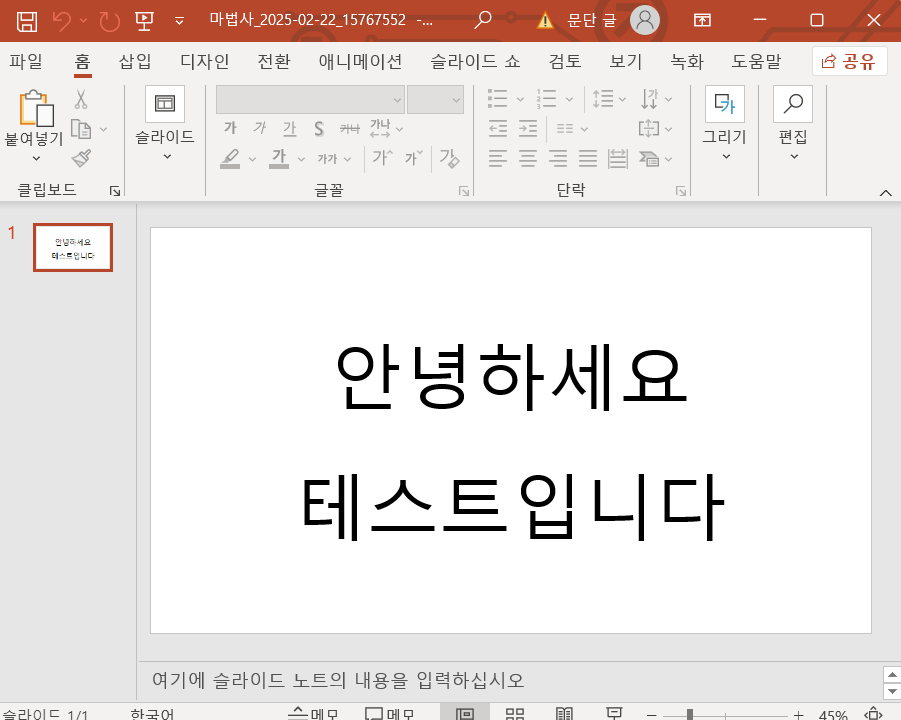Viewport: 901px width, 720px height.
Task: Open the 파일 tab
Action: point(26,61)
